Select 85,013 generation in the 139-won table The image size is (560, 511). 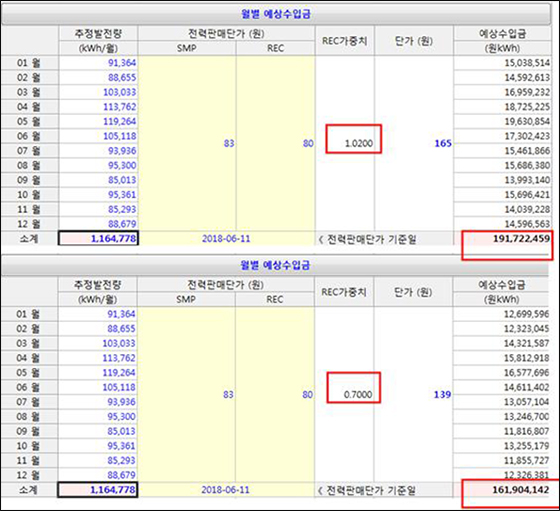[121, 431]
